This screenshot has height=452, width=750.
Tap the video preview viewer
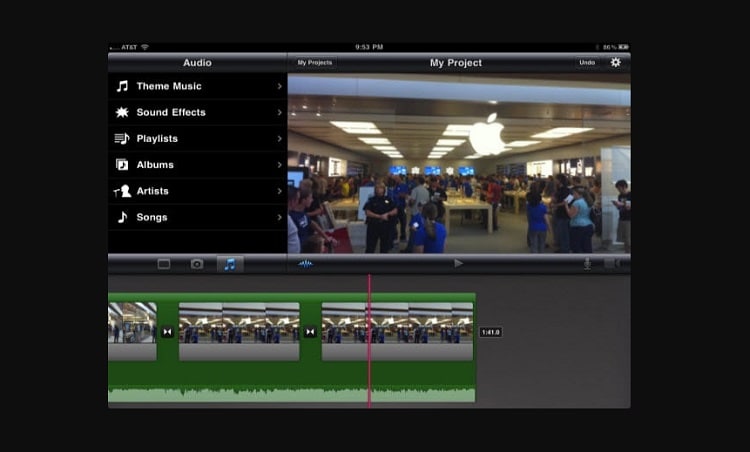click(x=459, y=163)
